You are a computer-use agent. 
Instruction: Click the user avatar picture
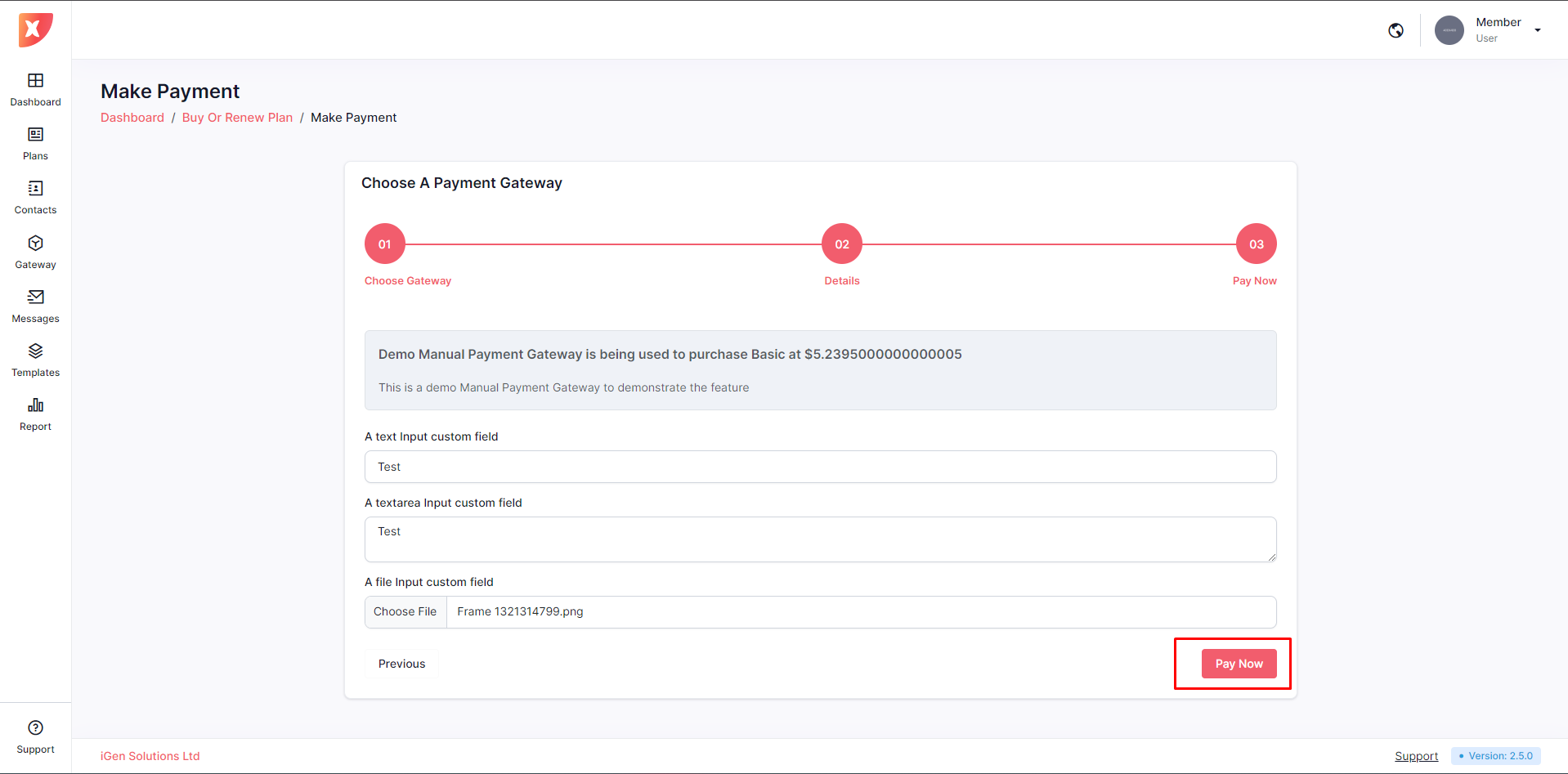[x=1449, y=30]
